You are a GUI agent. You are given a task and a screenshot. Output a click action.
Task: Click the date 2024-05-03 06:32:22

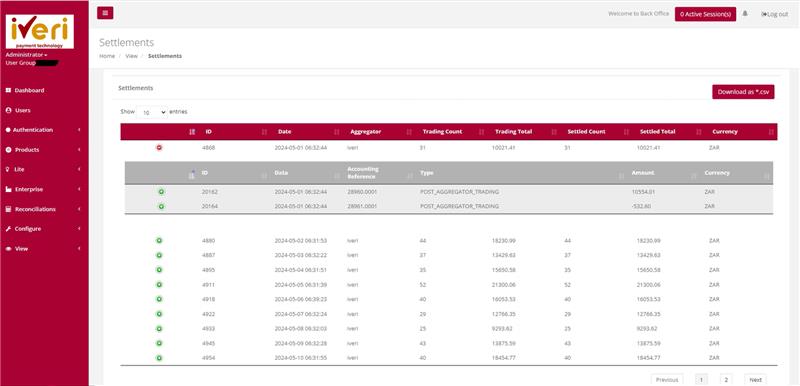[301, 255]
